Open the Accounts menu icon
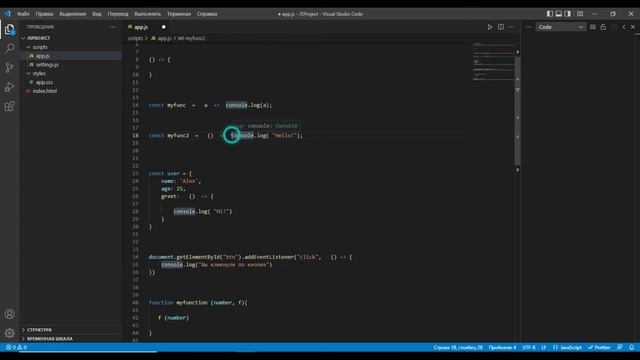Viewport: 640px width, 360px height. (x=9, y=314)
